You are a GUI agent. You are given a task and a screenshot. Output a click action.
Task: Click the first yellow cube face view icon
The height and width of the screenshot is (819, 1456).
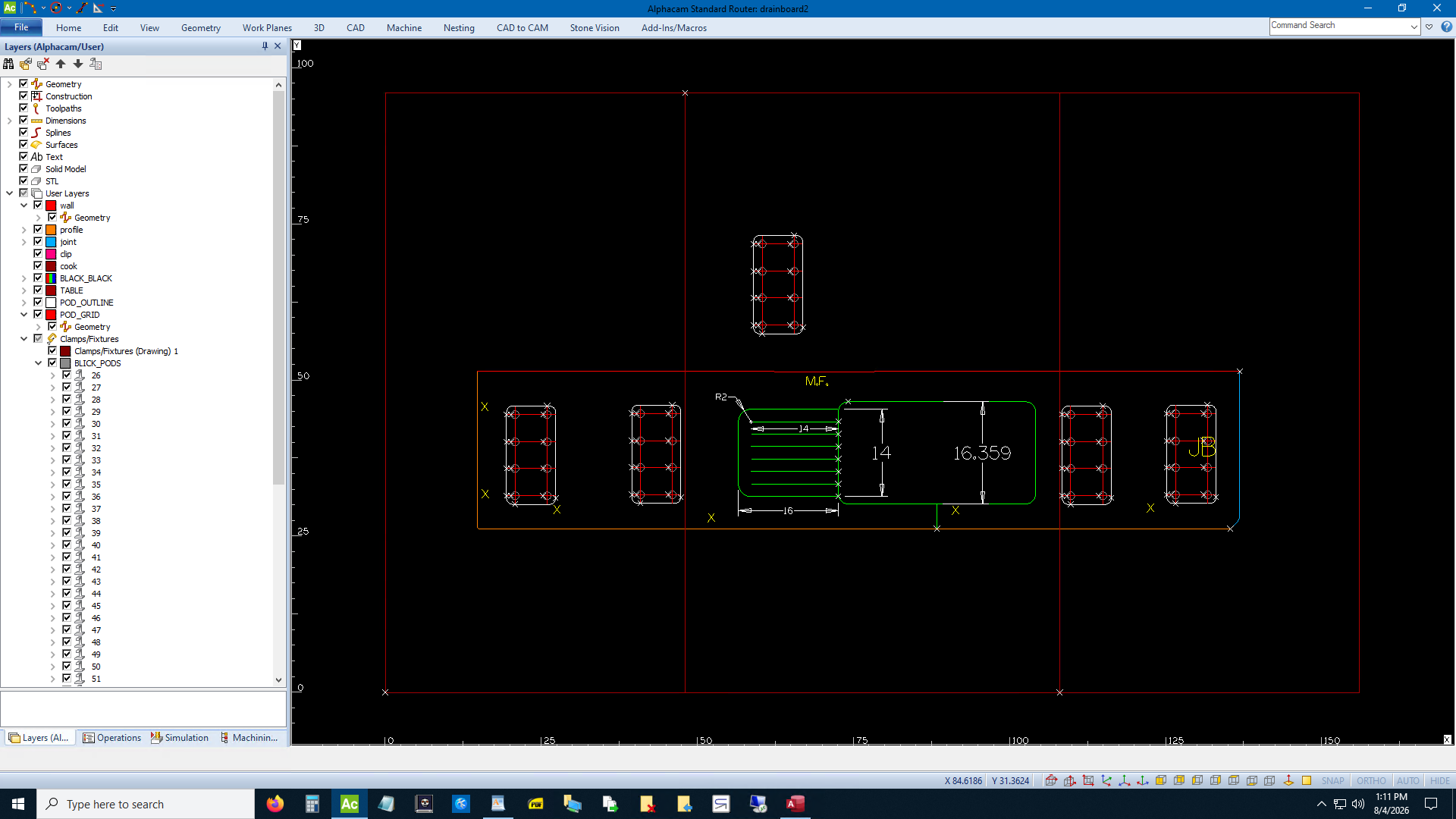(x=1161, y=780)
